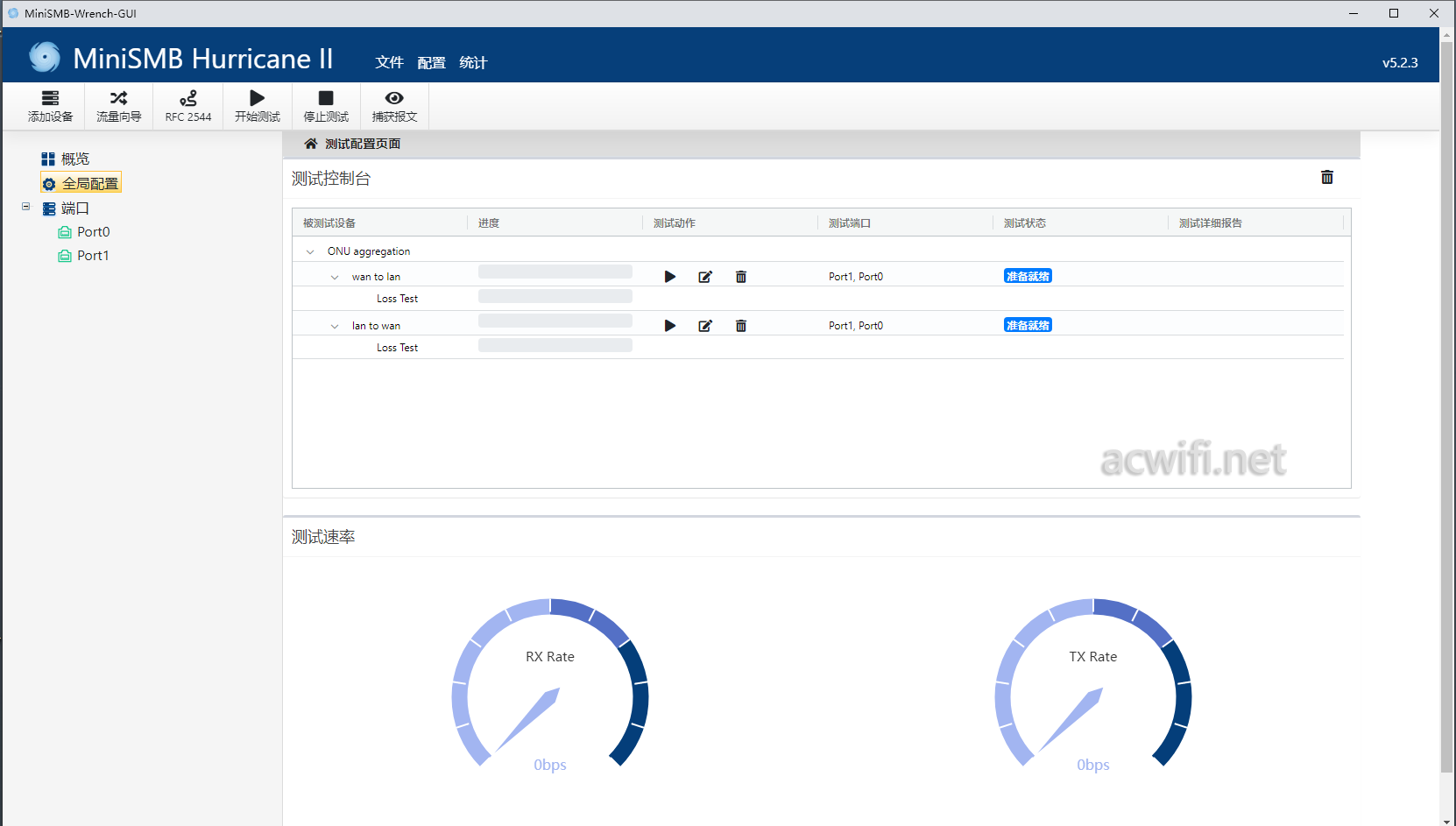Click the Add Device (添加设备) toolbar icon
The image size is (1456, 826).
coord(50,106)
